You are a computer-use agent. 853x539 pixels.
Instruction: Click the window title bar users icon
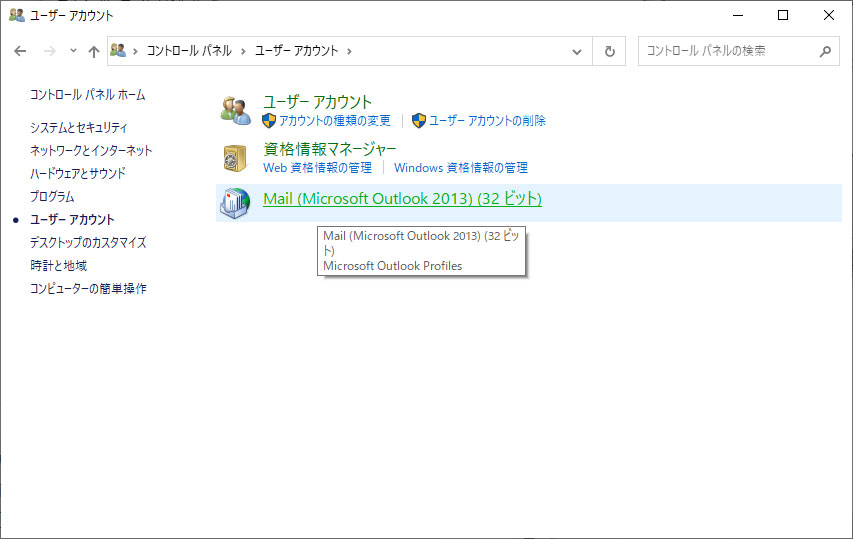[x=17, y=15]
